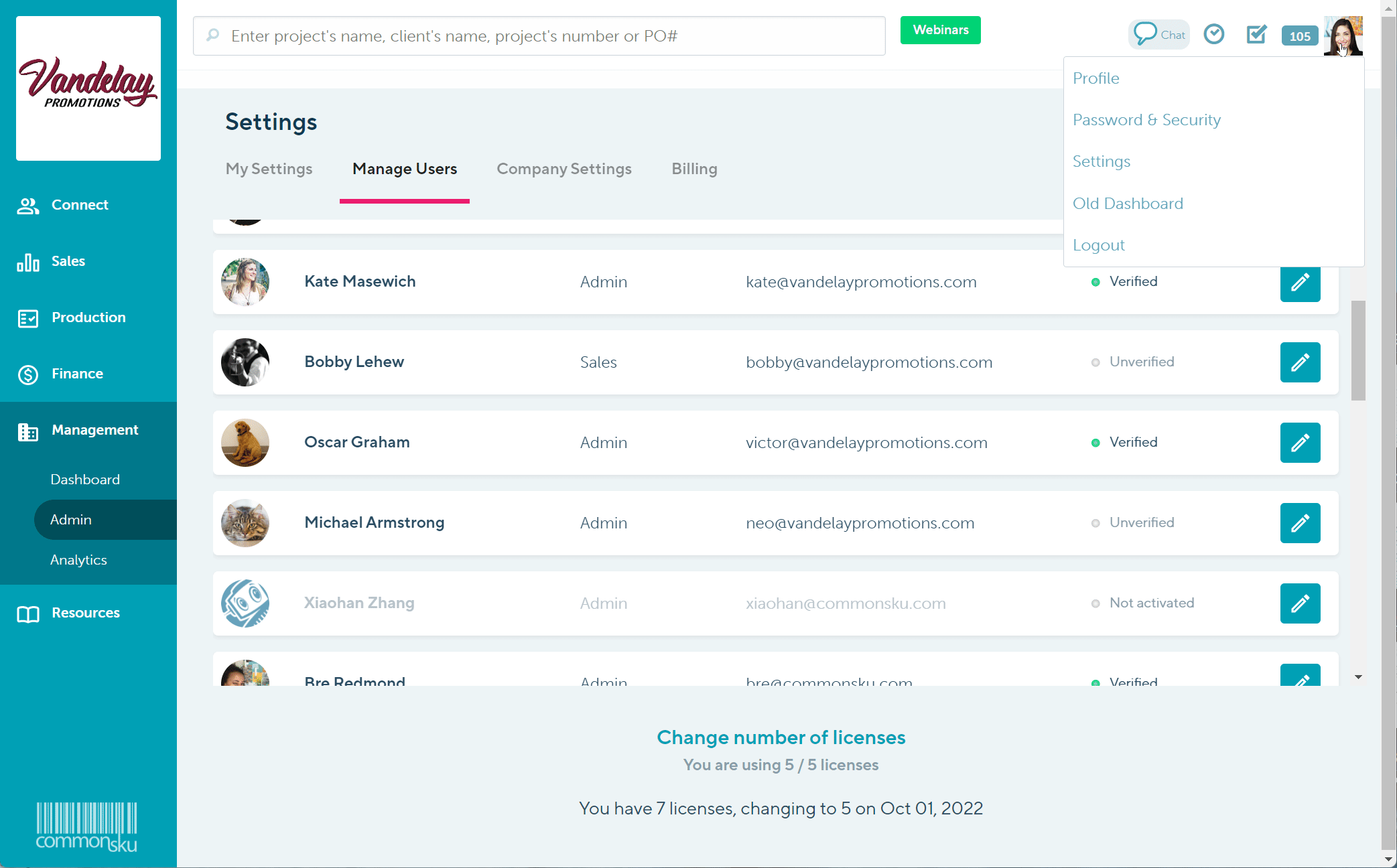This screenshot has width=1397, height=868.
Task: Open the Chat panel
Action: coord(1158,33)
